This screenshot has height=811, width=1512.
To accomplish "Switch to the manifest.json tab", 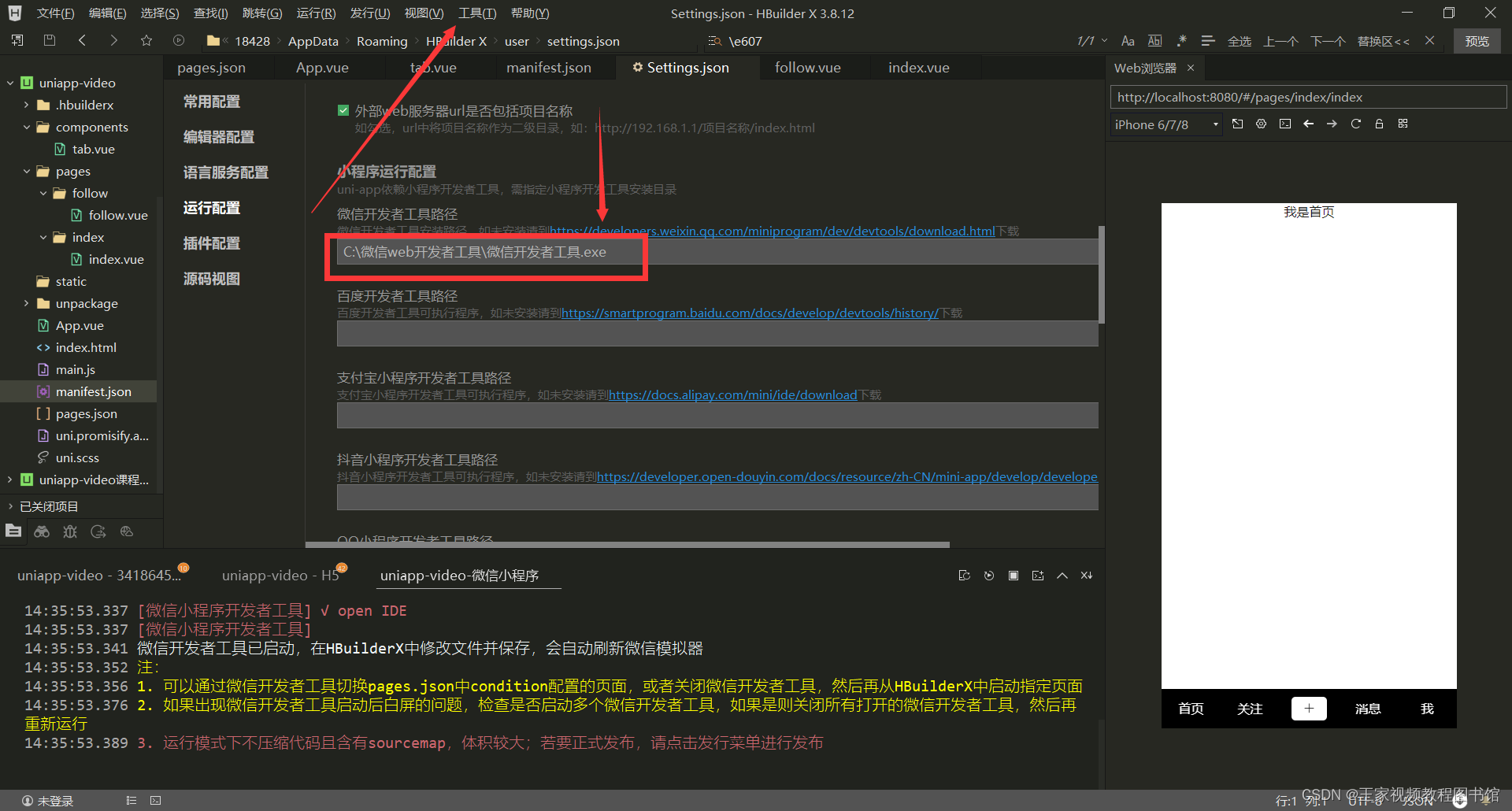I will tap(548, 68).
